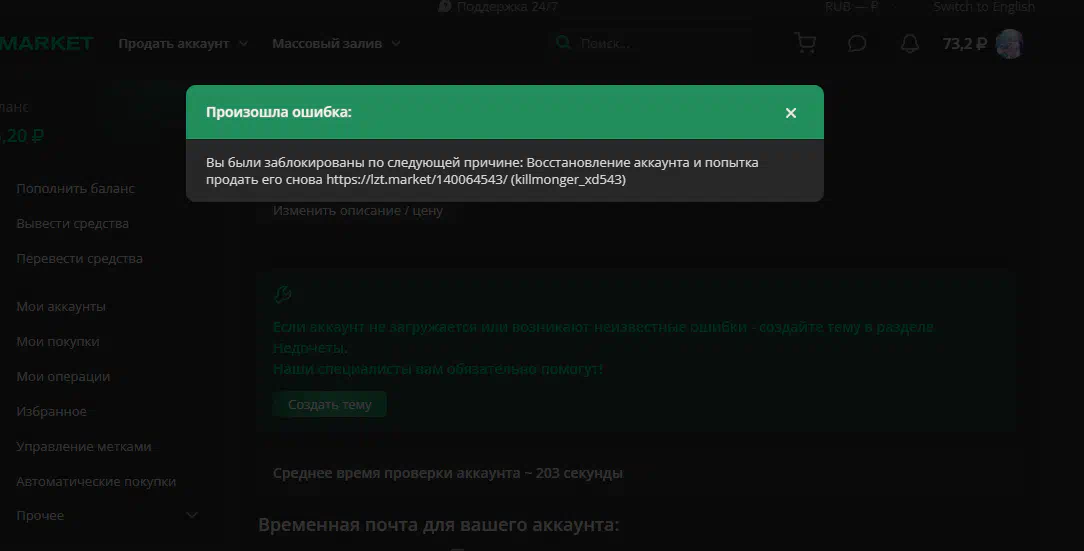Open Избранное in sidebar

(x=51, y=411)
